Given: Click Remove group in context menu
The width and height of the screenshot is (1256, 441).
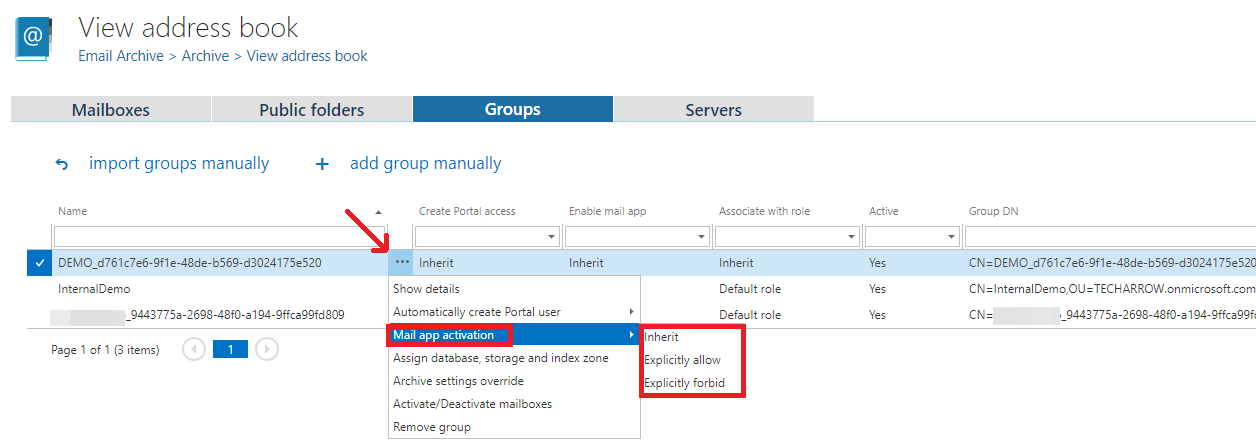Looking at the screenshot, I should (432, 427).
